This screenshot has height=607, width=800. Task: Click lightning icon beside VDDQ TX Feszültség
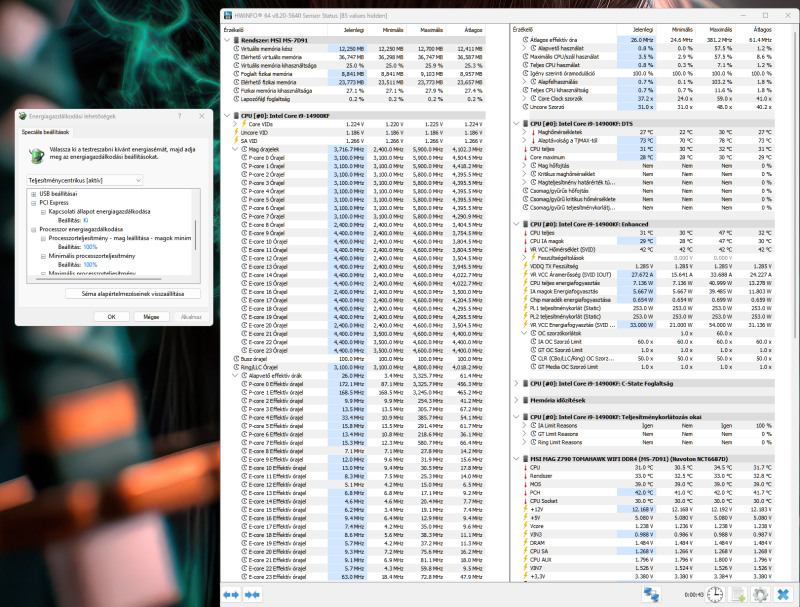[x=525, y=266]
